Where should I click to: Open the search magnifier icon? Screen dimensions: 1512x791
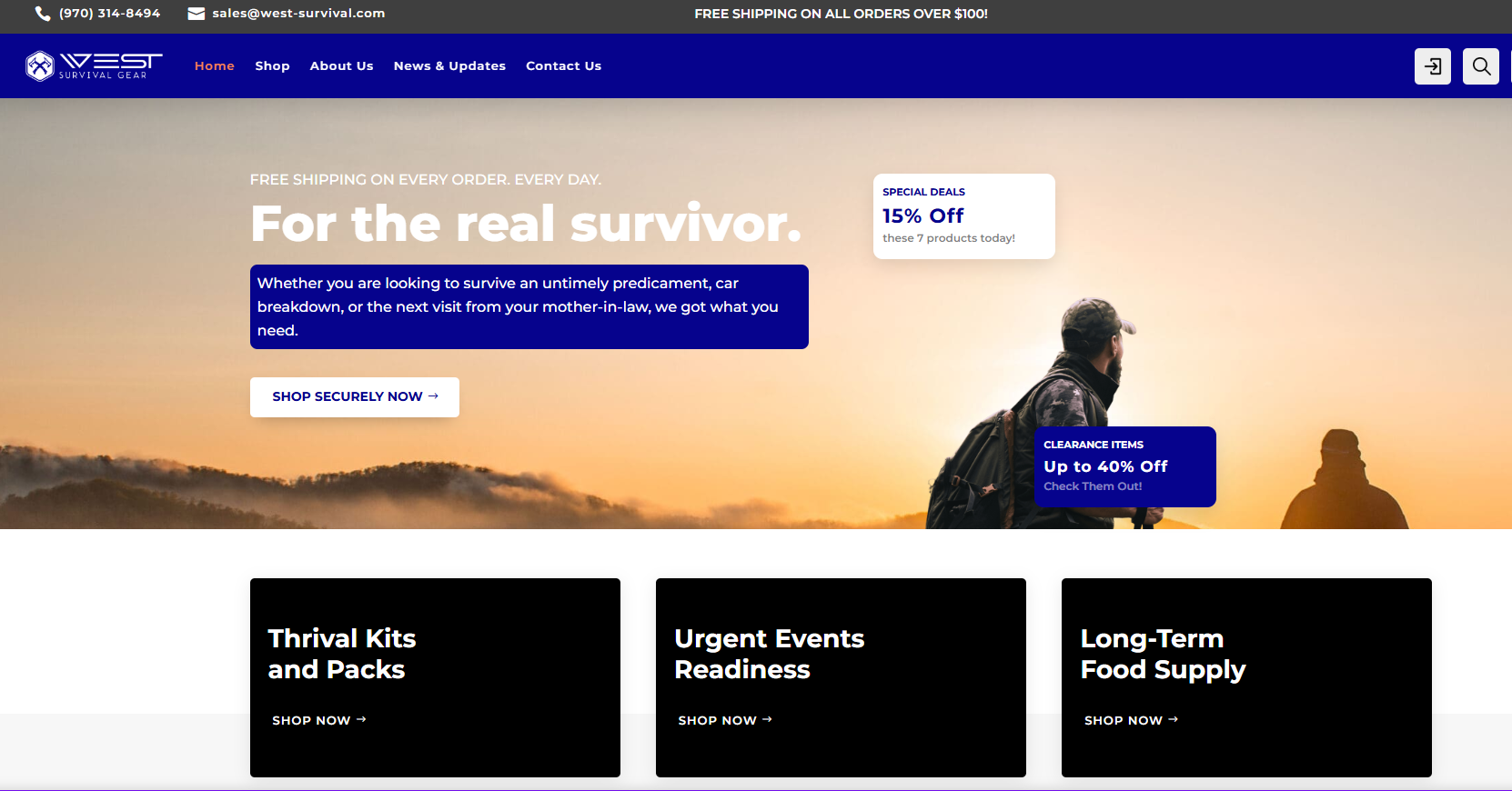pyautogui.click(x=1481, y=66)
